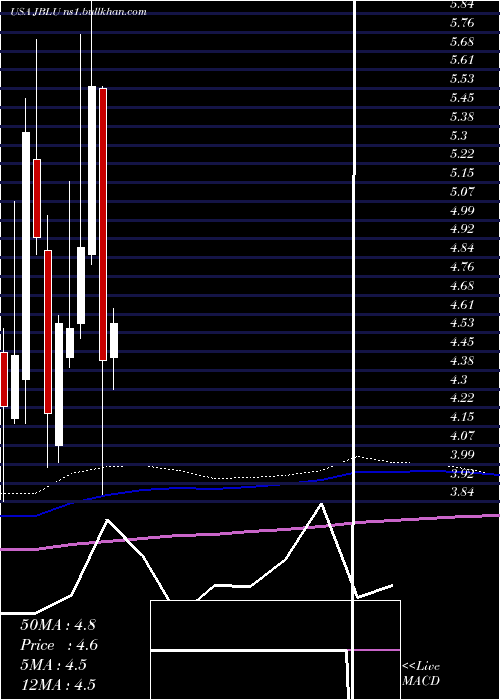Click the 4.15 price axis label
Image resolution: width=500 pixels, height=700 pixels.
(x=462, y=417)
